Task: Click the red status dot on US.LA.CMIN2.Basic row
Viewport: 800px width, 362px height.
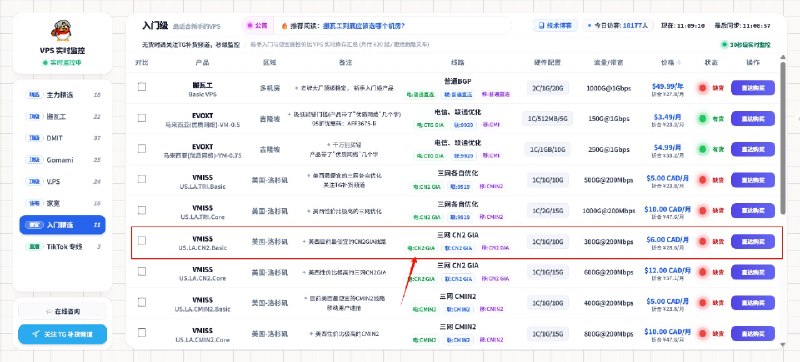Action: 703,303
